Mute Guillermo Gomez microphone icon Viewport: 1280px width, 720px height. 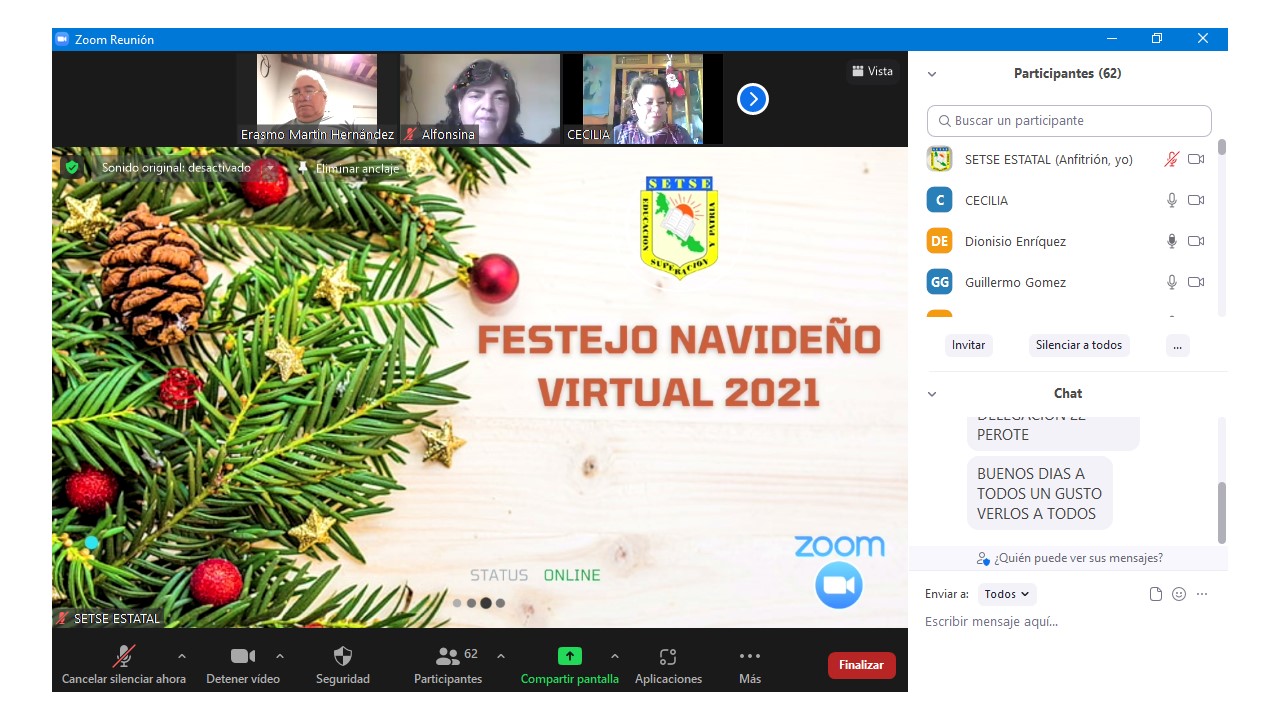click(1172, 282)
